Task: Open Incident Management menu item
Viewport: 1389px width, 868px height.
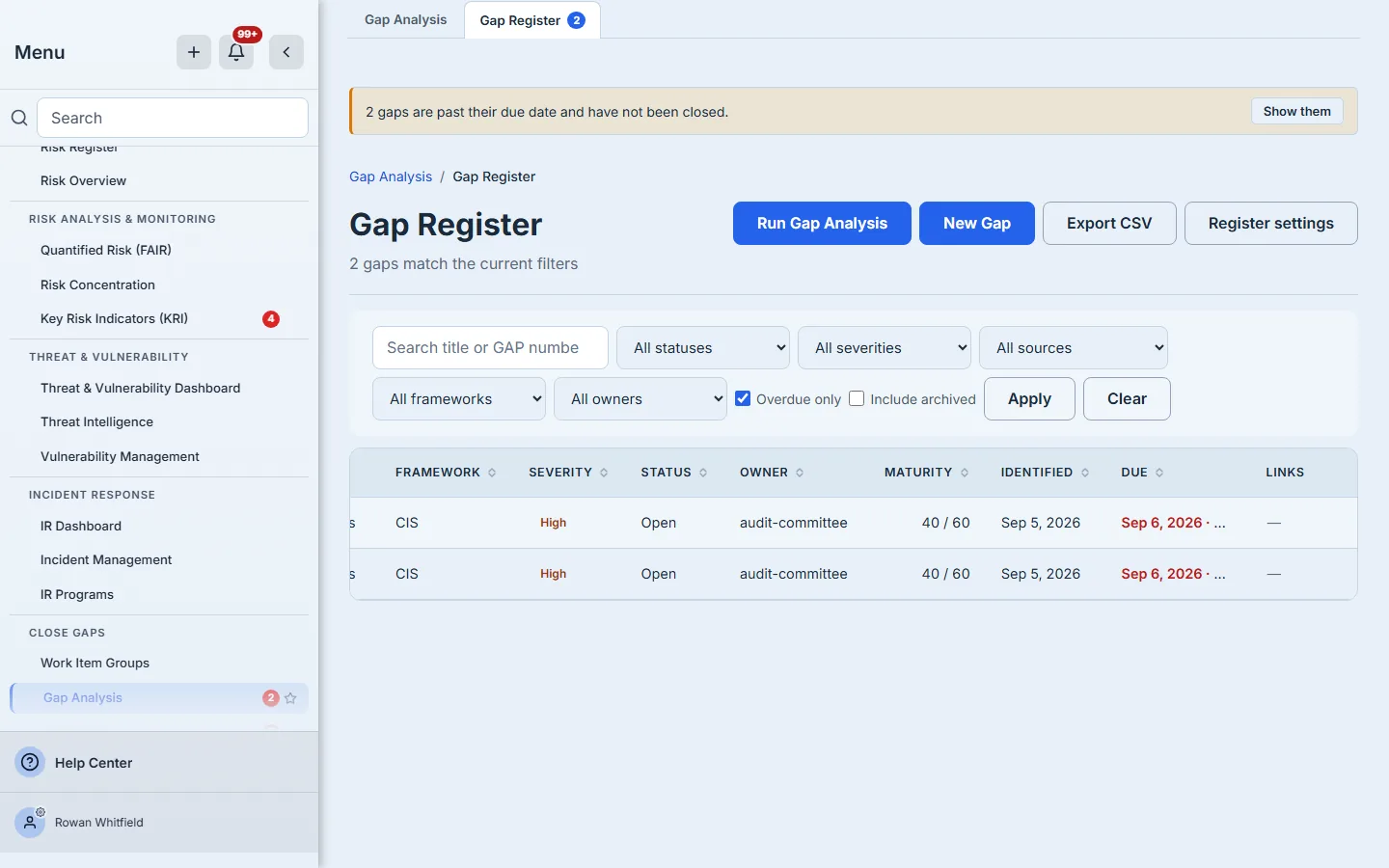Action: [106, 560]
